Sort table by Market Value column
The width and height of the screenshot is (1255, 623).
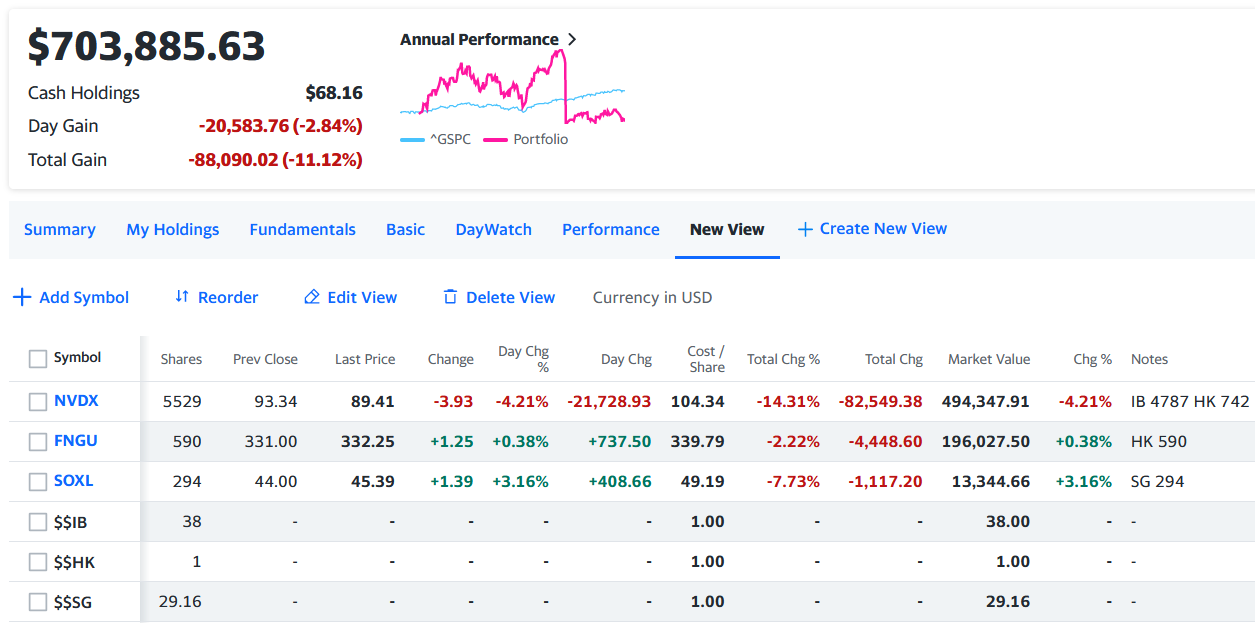click(988, 359)
